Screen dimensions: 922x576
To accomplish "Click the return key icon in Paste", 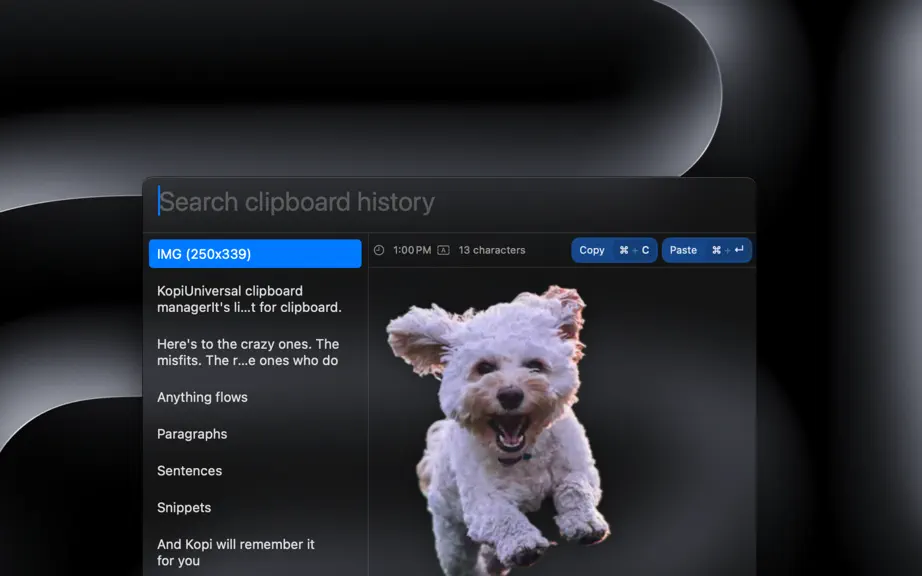I will [x=739, y=250].
